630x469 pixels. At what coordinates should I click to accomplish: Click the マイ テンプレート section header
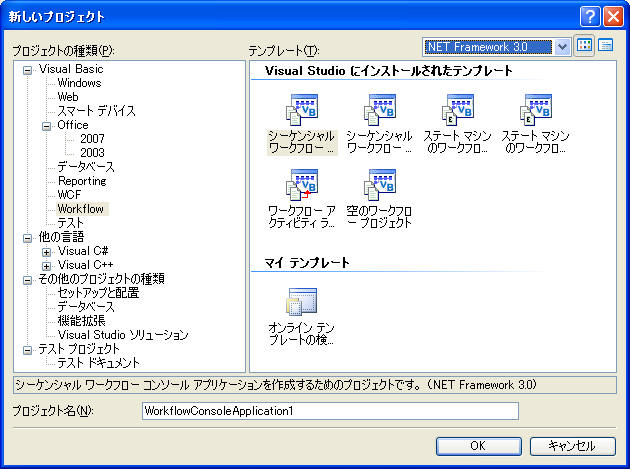coord(307,263)
